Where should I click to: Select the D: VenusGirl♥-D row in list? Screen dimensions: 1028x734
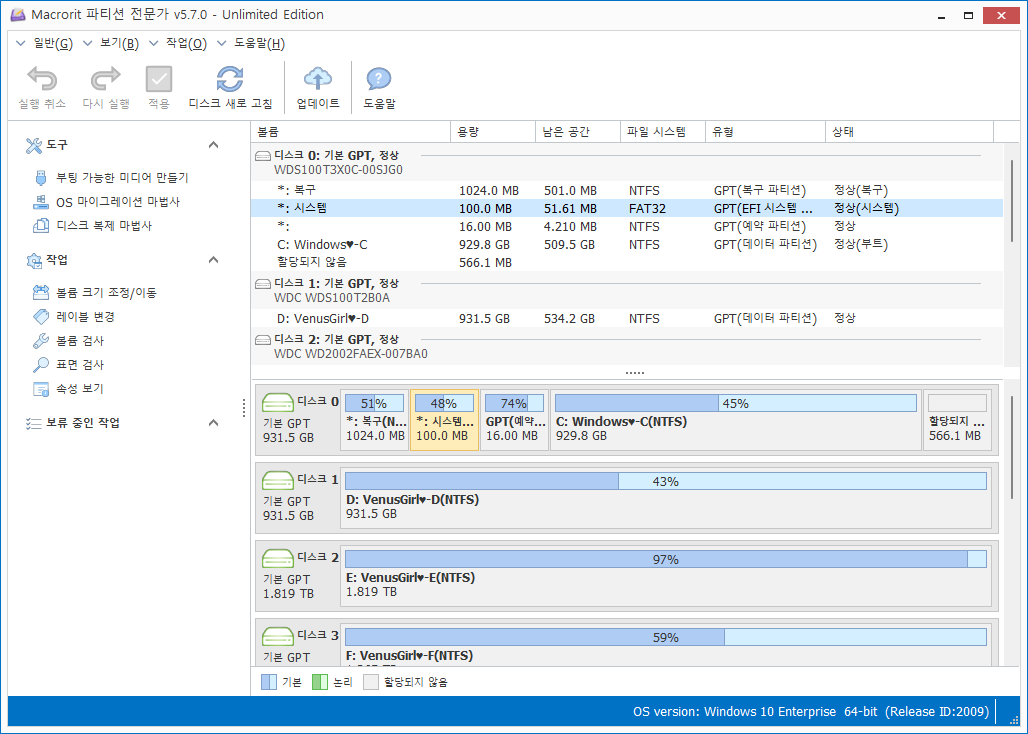click(323, 318)
